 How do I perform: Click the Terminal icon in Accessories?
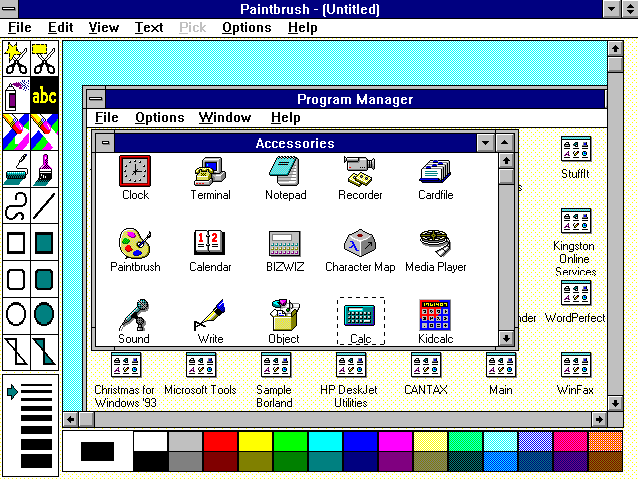click(x=210, y=171)
